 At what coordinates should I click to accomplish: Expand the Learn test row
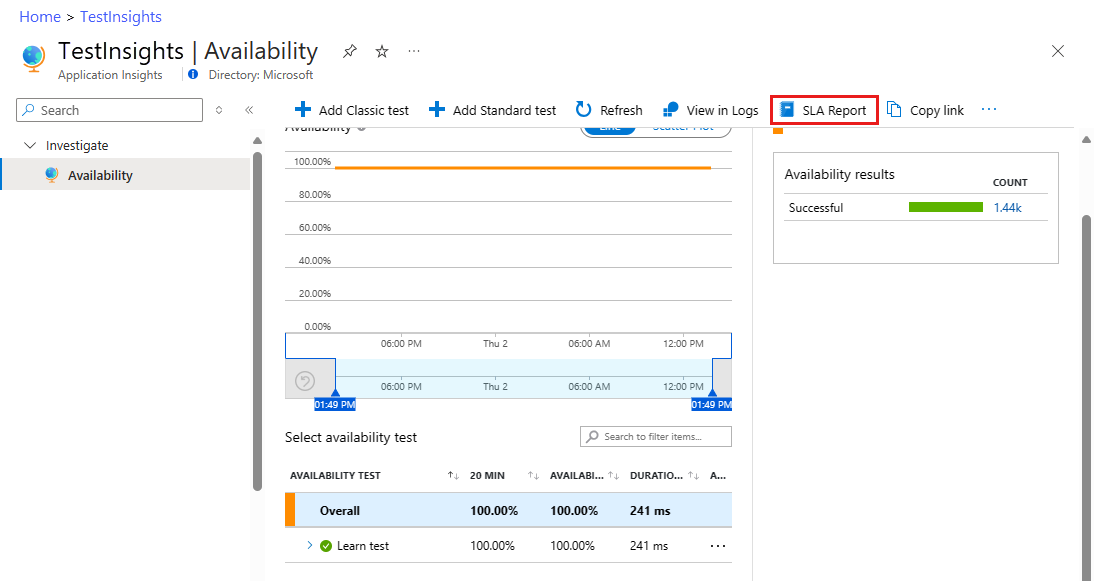pyautogui.click(x=309, y=545)
